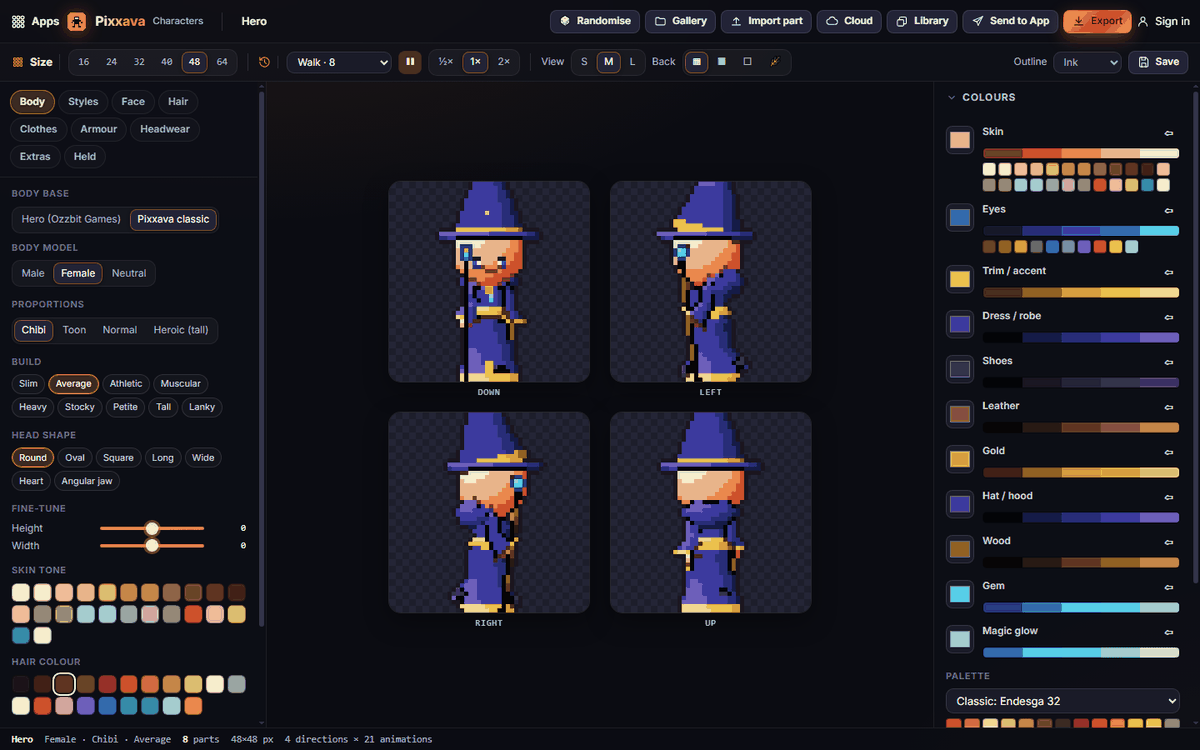Switch to the Clothes tab

coord(39,129)
